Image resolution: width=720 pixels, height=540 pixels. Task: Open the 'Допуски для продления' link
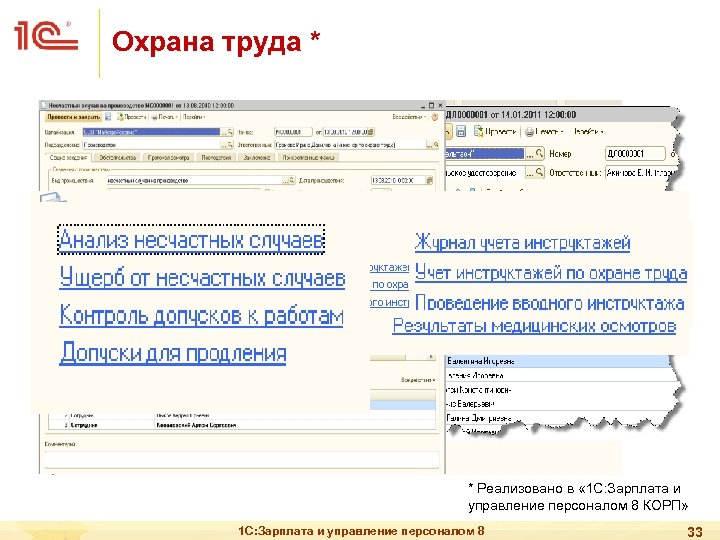coord(173,353)
